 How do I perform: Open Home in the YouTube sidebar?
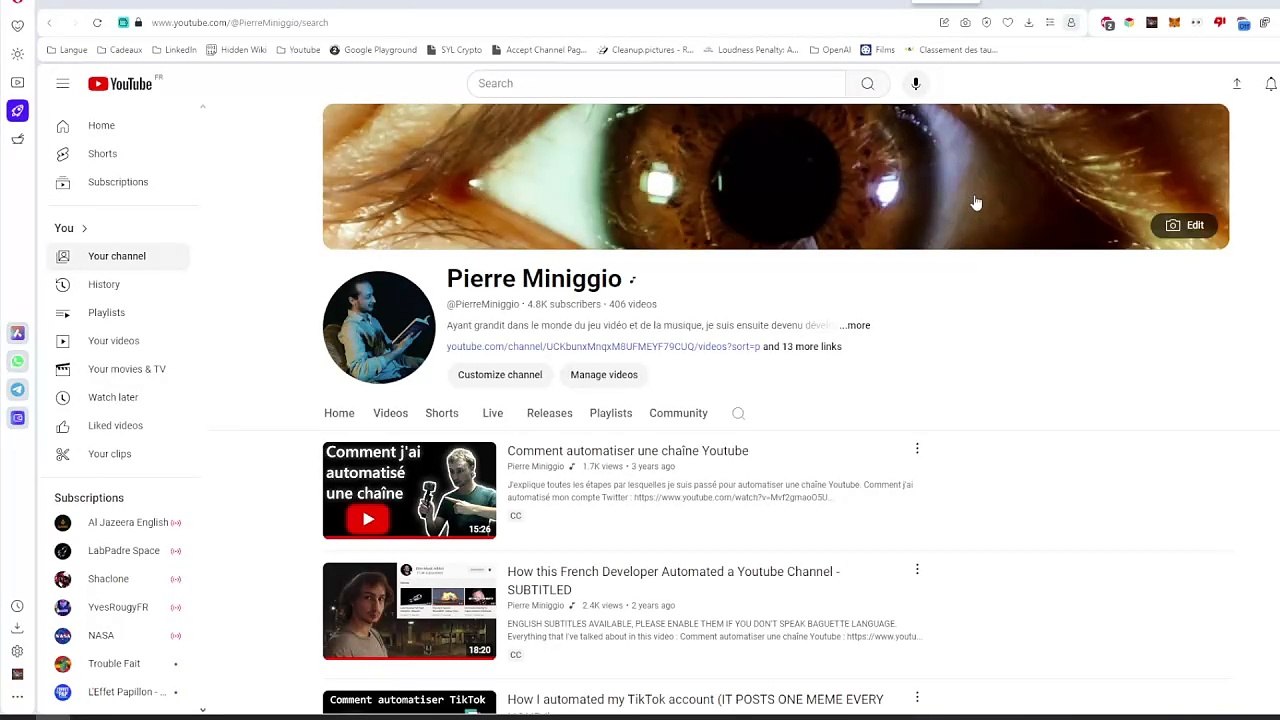coord(117,126)
